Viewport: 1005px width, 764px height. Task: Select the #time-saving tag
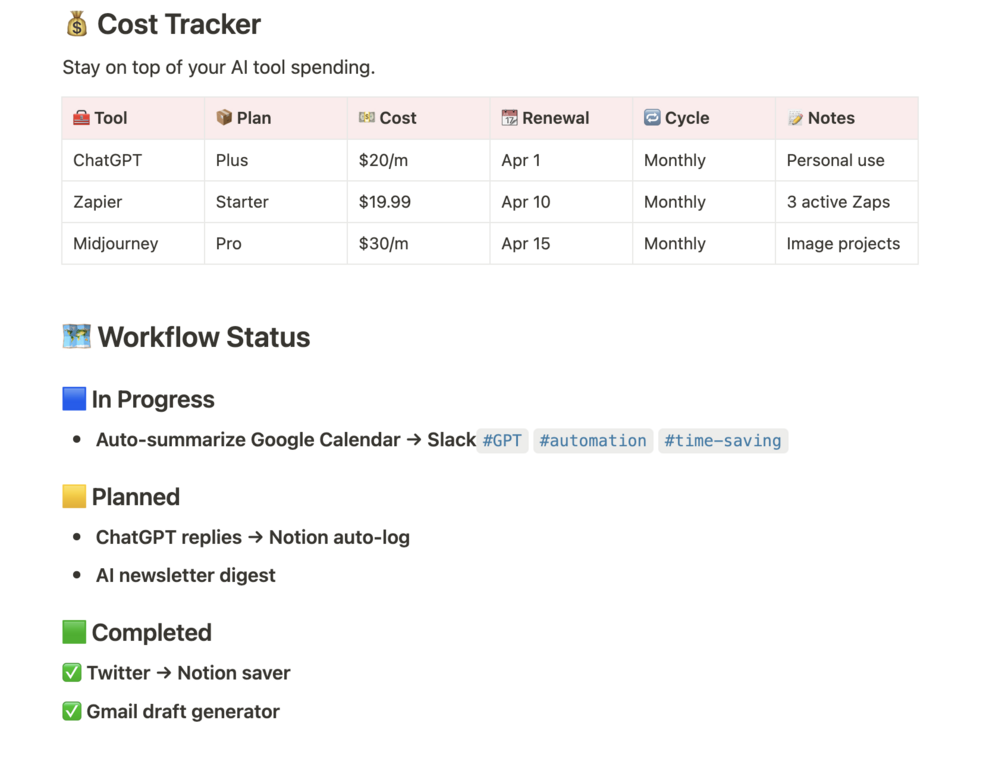(x=723, y=441)
